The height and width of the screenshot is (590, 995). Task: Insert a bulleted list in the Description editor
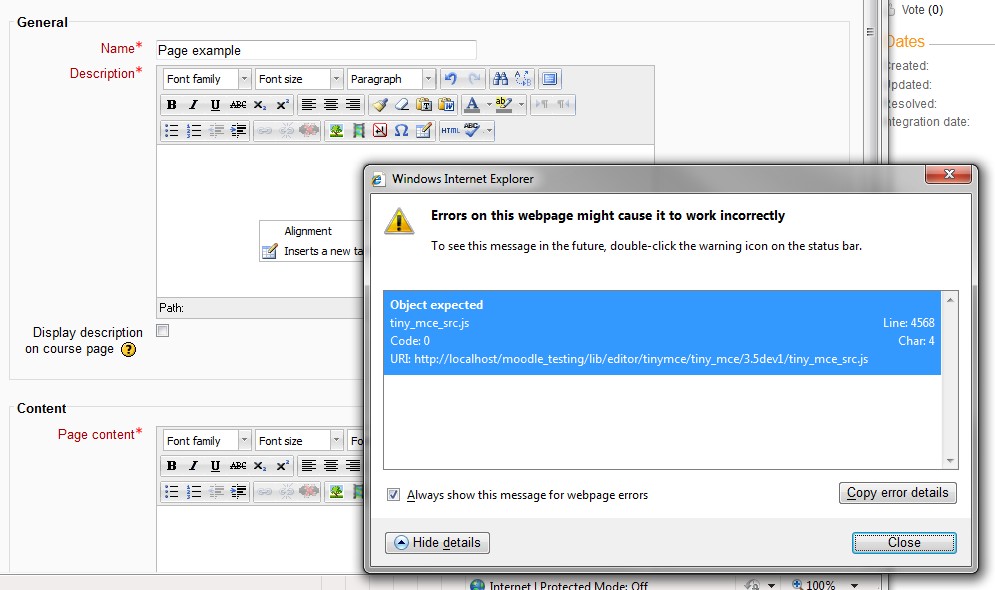point(171,131)
